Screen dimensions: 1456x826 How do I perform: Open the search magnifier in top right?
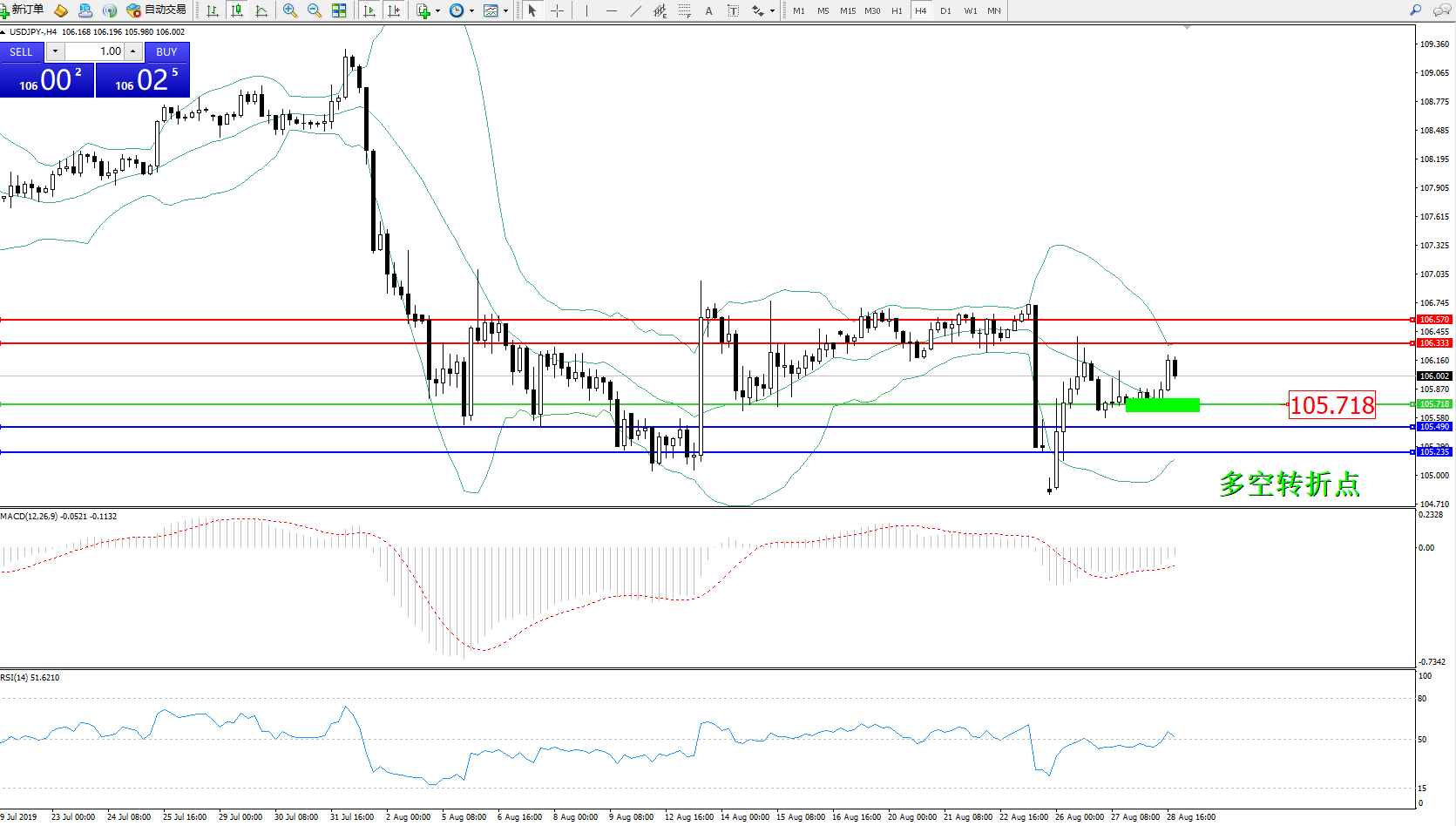point(1416,10)
